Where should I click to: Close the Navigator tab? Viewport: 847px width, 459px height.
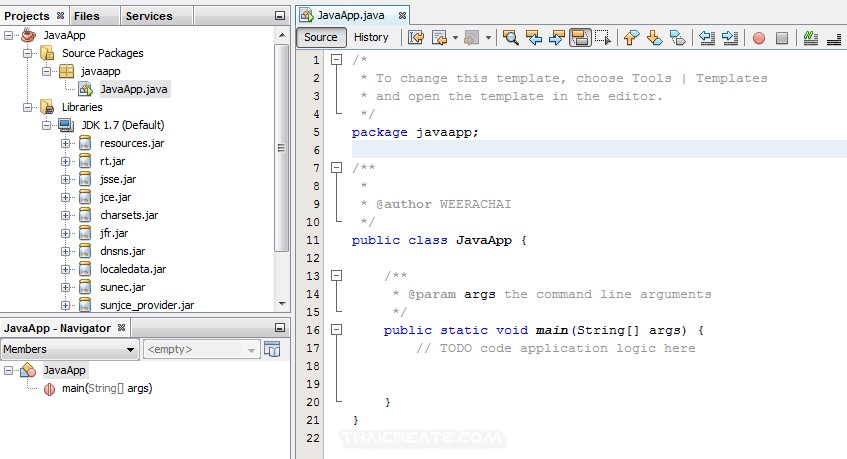(x=122, y=327)
